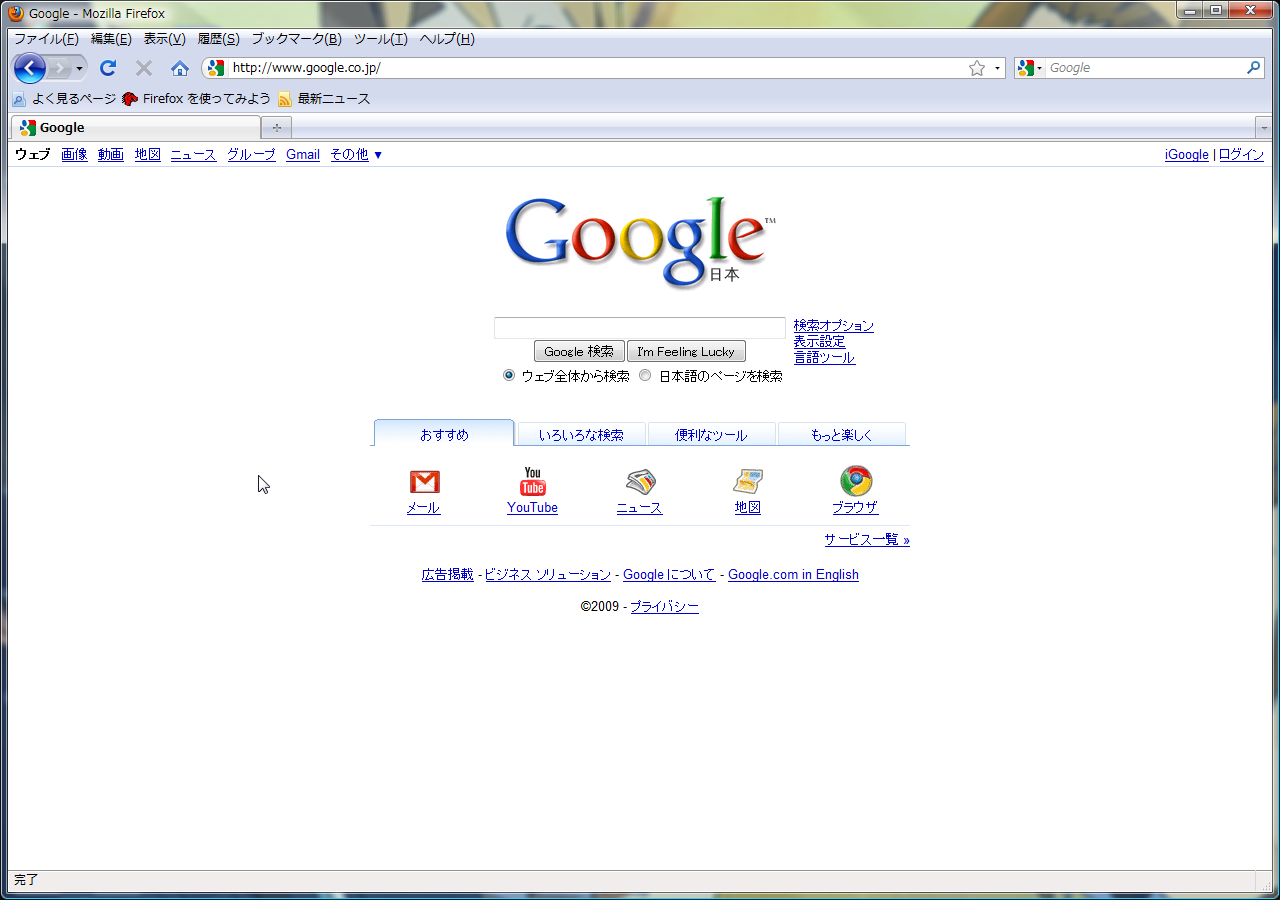Open the よく見るページ bookmark folder
Viewport: 1280px width, 900px height.
[x=64, y=99]
